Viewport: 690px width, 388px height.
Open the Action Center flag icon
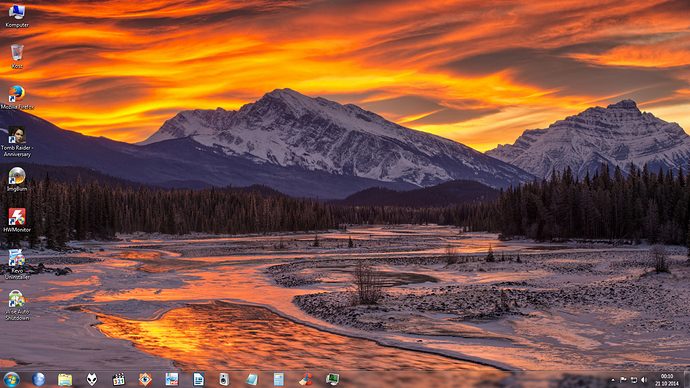pos(623,380)
